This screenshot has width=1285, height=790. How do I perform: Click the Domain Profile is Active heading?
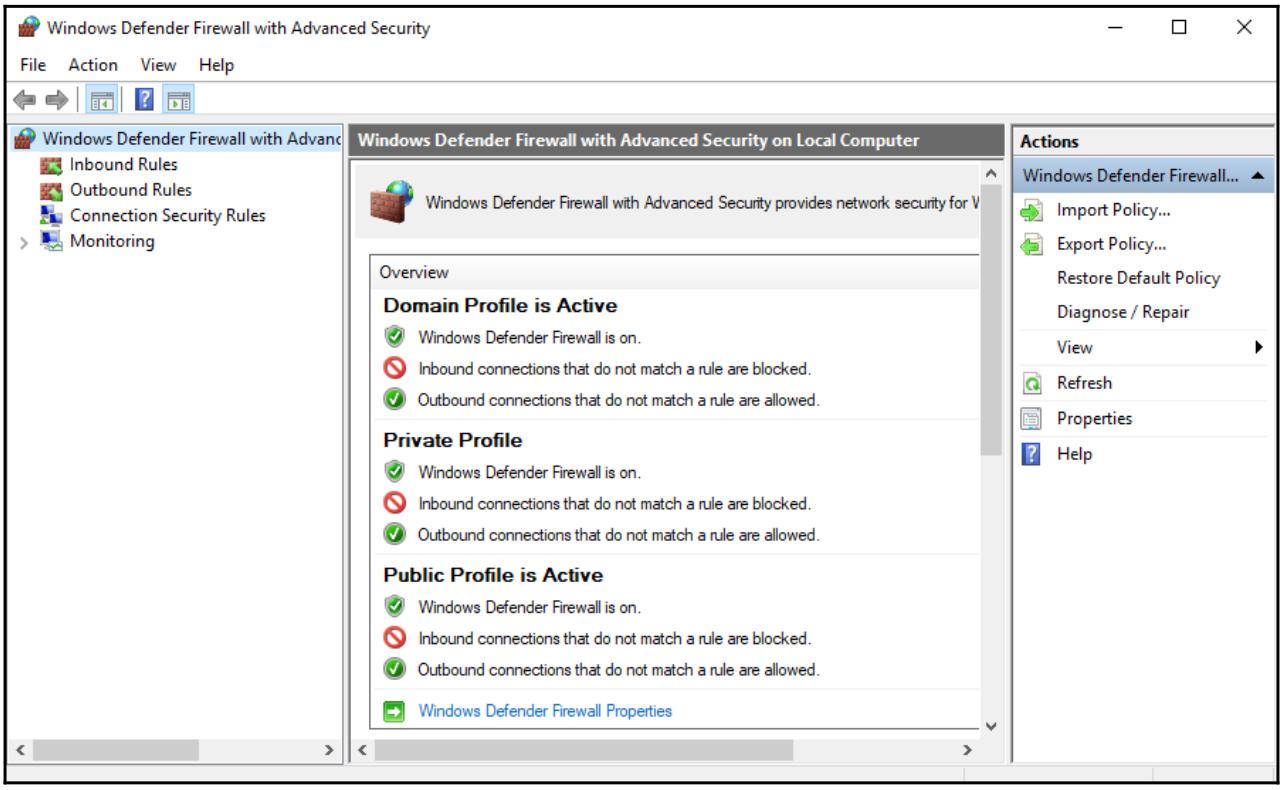[x=500, y=306]
